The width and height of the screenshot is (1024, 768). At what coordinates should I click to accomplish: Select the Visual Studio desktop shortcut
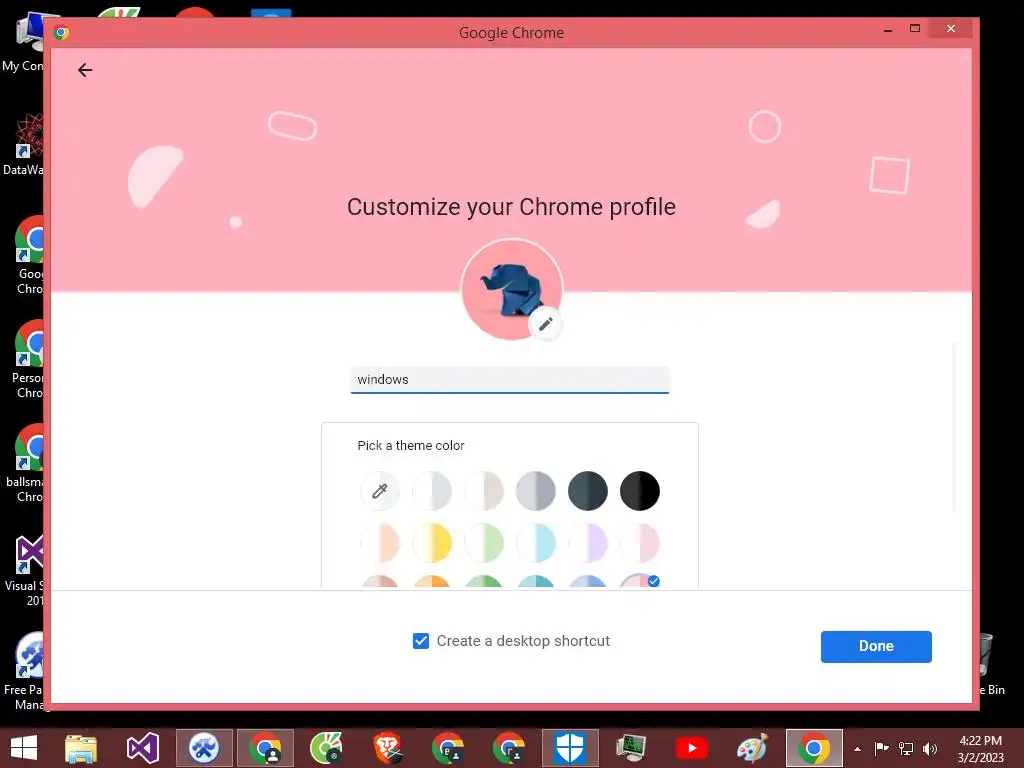(25, 570)
